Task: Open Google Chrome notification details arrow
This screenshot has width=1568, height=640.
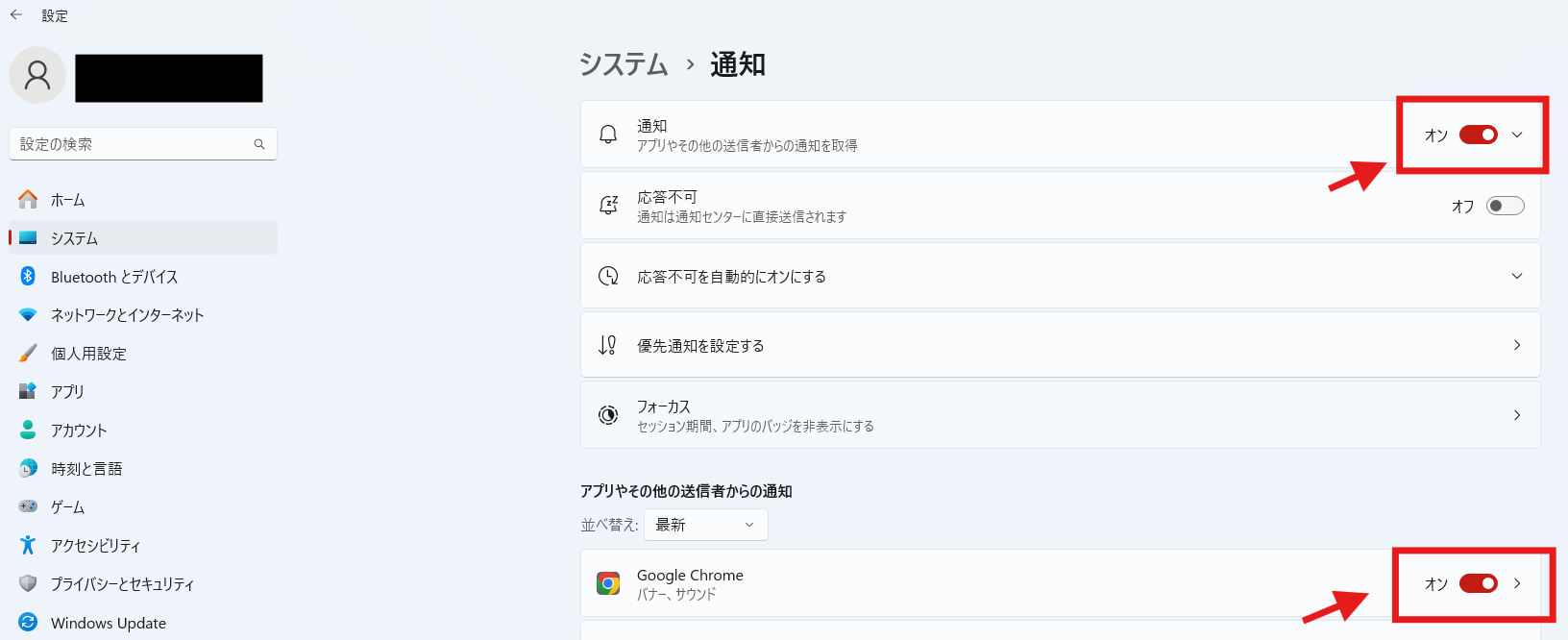Action: [x=1517, y=583]
